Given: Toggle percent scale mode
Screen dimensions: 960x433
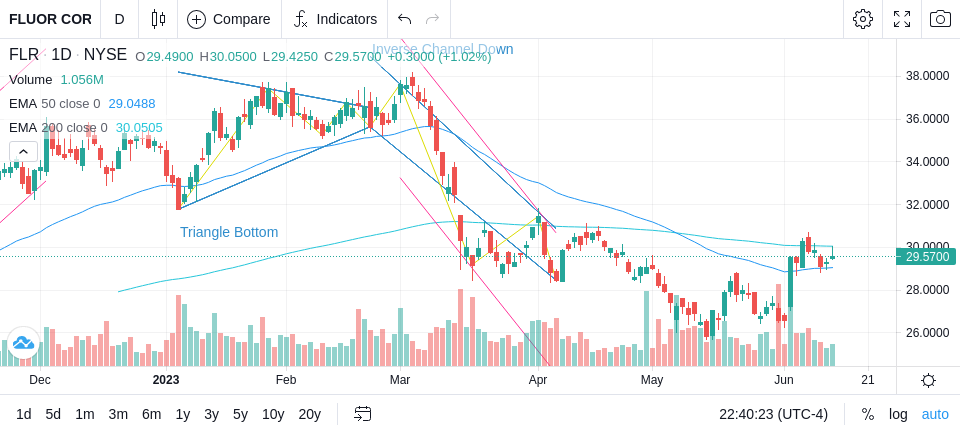Looking at the screenshot, I should click(868, 414).
